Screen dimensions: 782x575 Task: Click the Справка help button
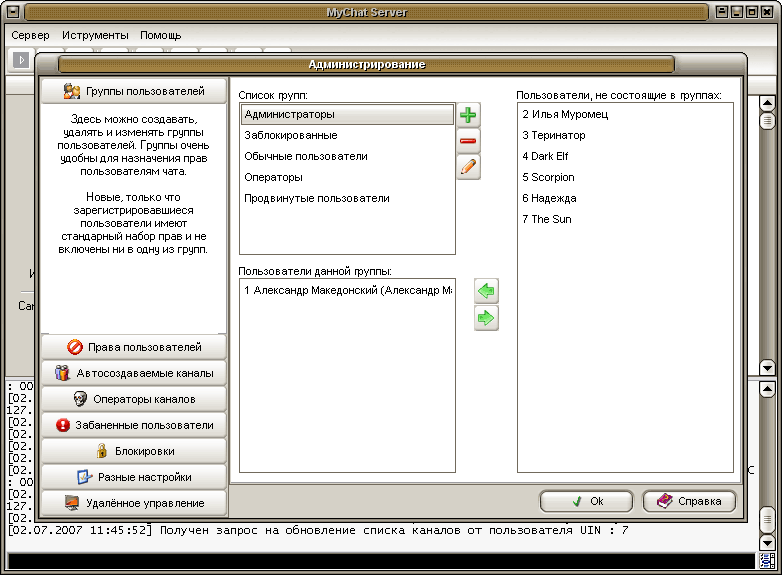point(689,501)
